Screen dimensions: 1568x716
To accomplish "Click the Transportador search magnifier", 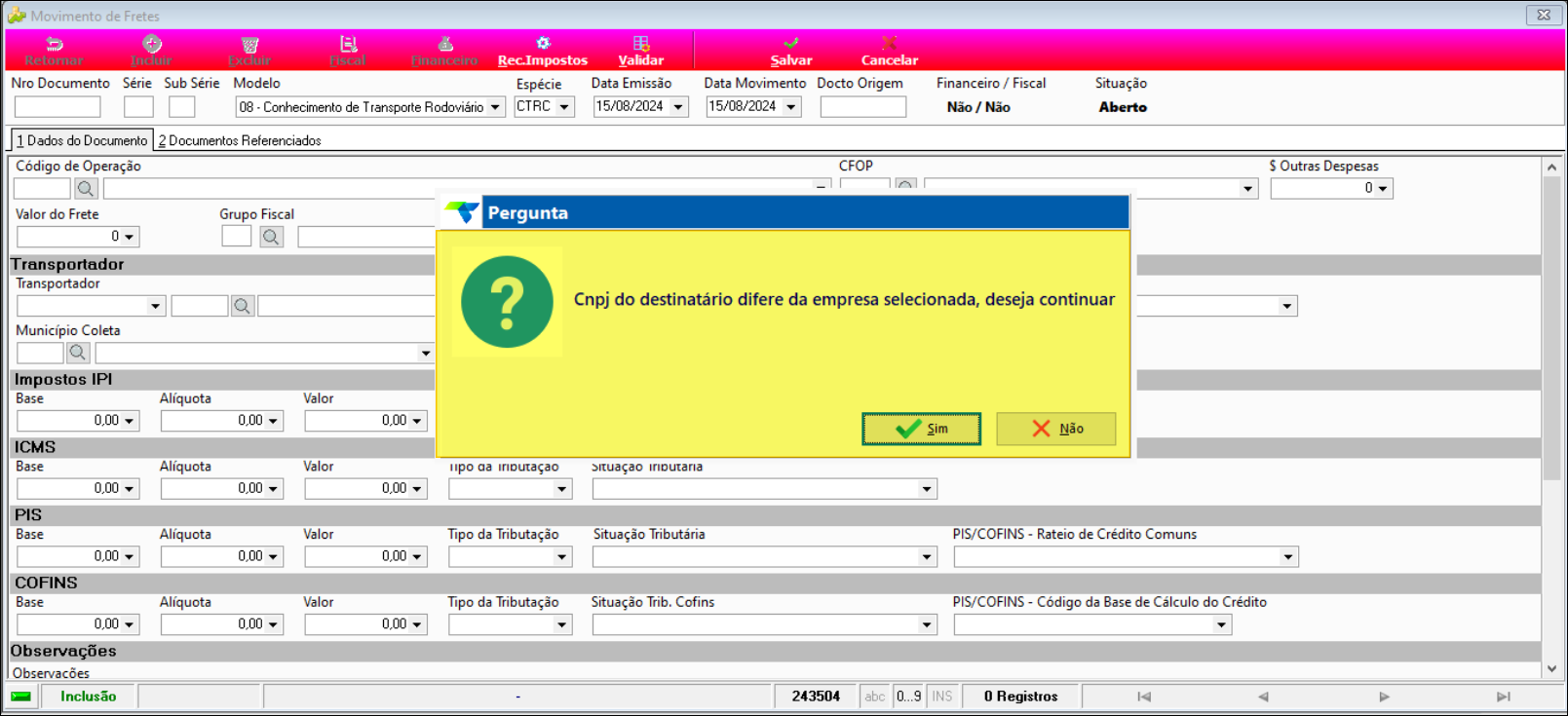I will [243, 306].
